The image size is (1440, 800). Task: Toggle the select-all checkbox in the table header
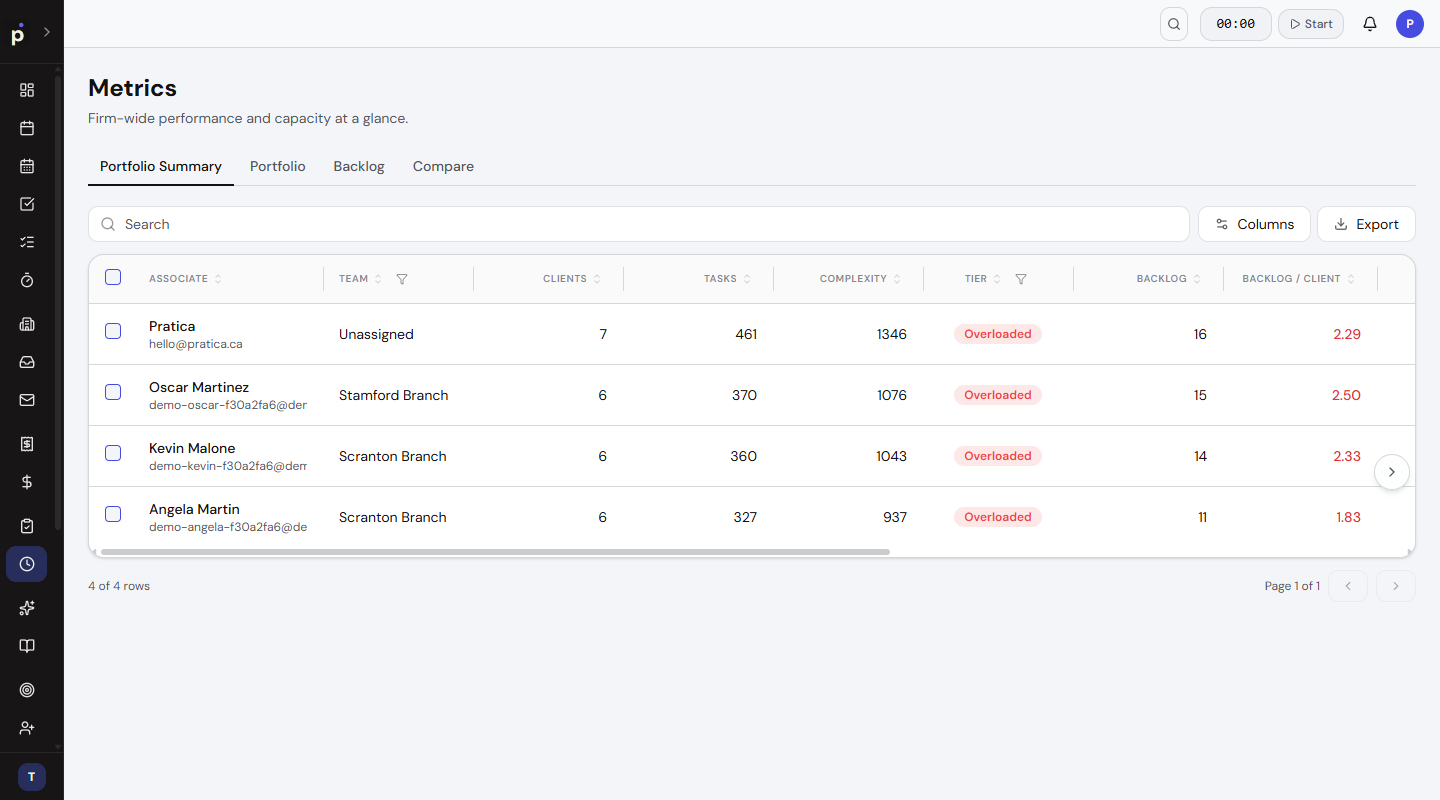[113, 277]
